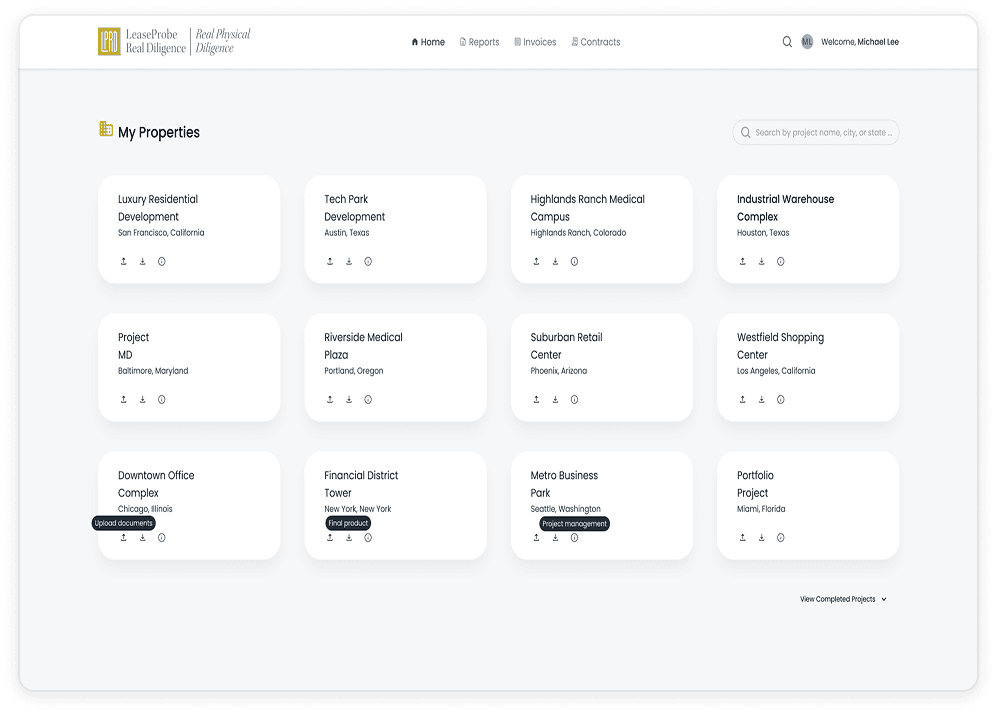Download icon on Downtown Office Complex card
Viewport: 997px width, 714px height.
[142, 537]
